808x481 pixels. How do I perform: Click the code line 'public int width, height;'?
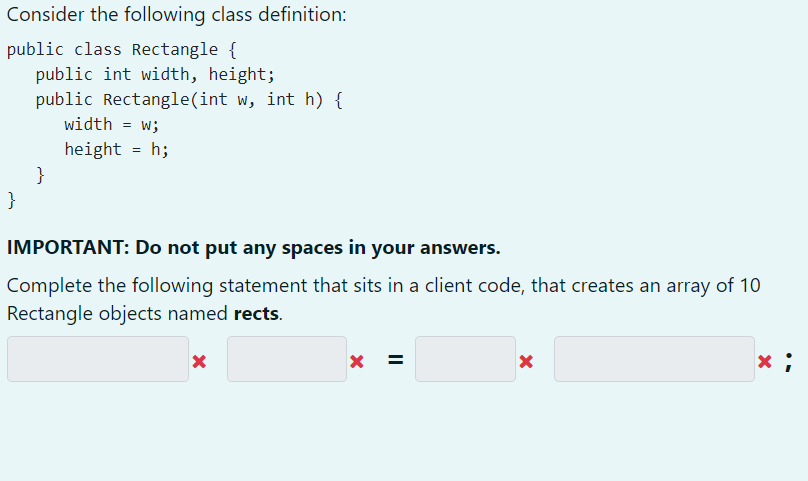155,75
